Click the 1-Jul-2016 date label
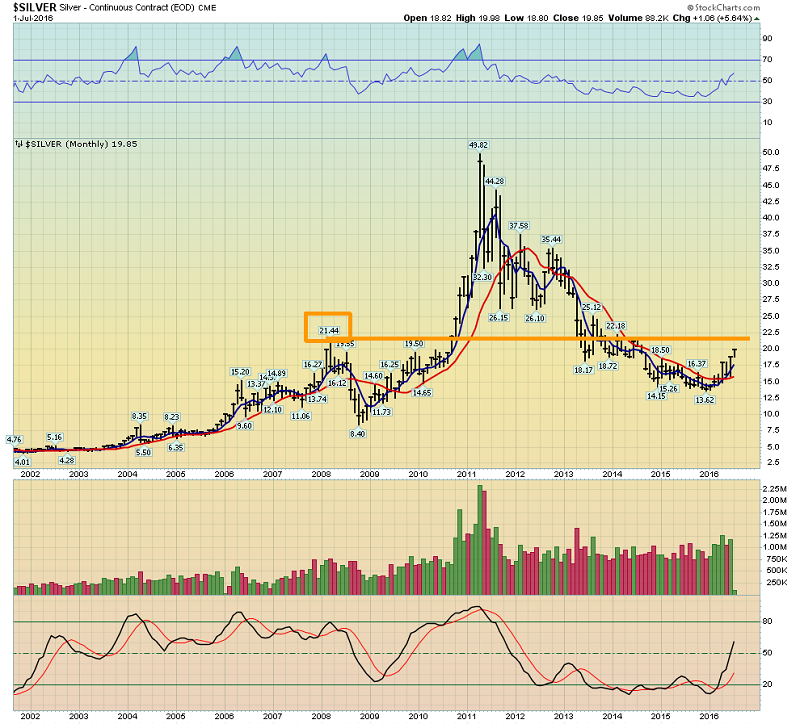The width and height of the screenshot is (800, 724). [33, 18]
